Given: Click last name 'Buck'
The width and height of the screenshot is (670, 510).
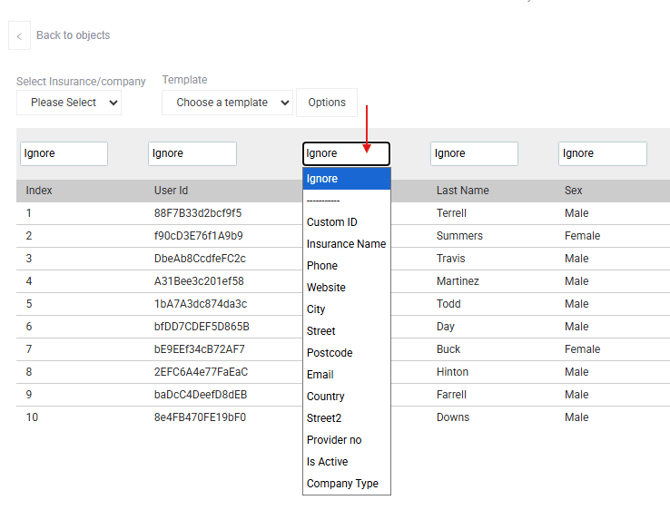Looking at the screenshot, I should pyautogui.click(x=448, y=349).
